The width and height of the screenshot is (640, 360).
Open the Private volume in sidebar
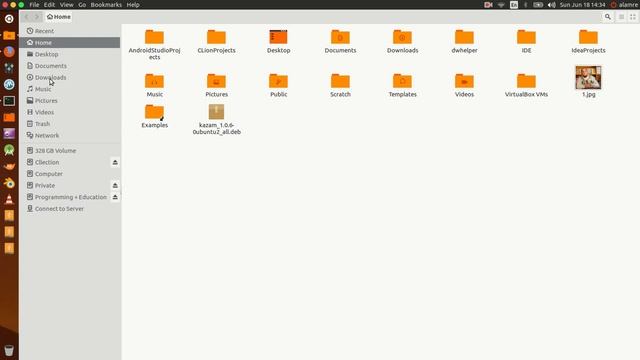65,185
